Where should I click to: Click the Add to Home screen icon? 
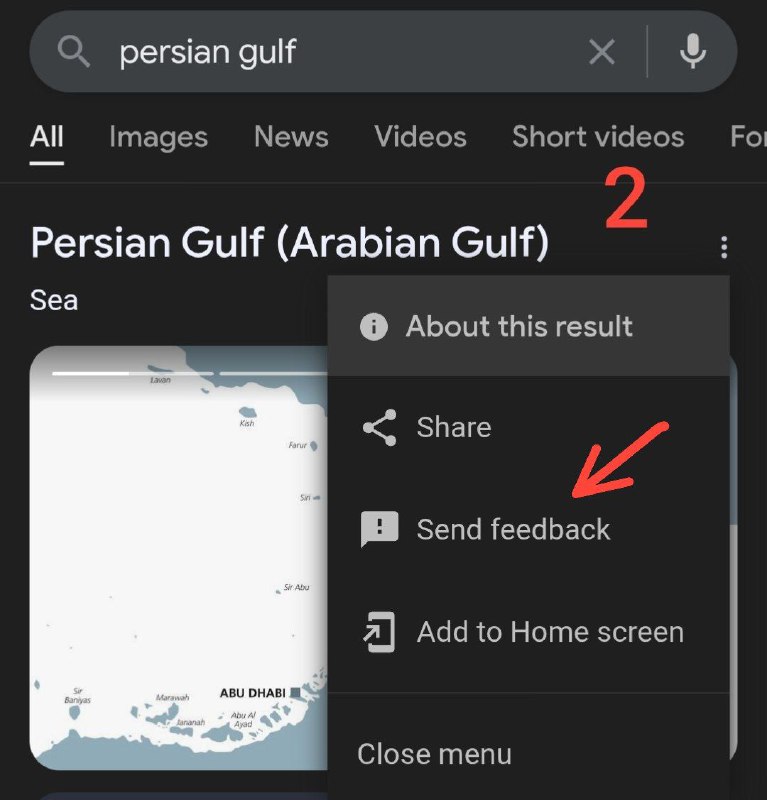pos(379,632)
